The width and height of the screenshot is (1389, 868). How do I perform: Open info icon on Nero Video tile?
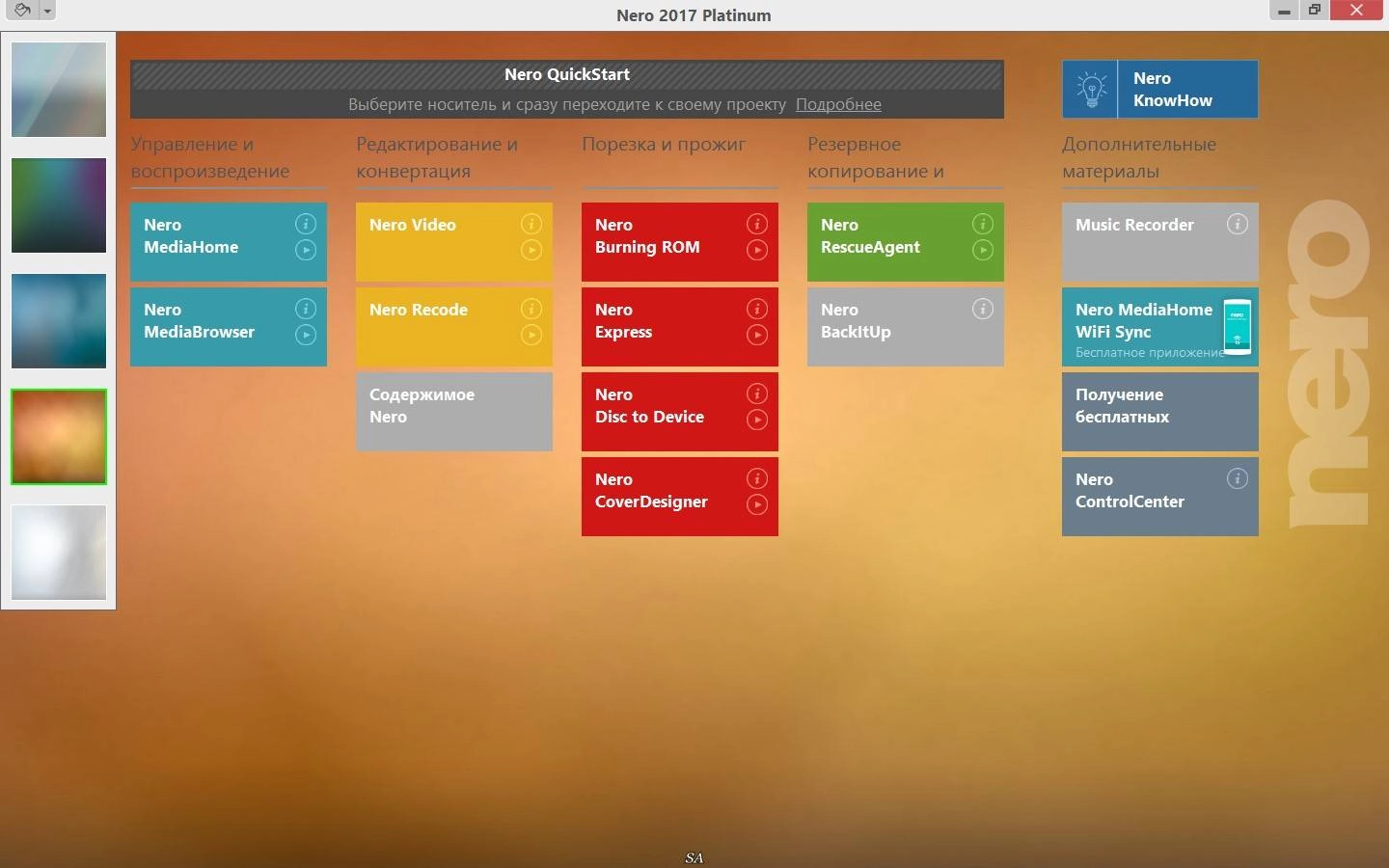pos(531,224)
